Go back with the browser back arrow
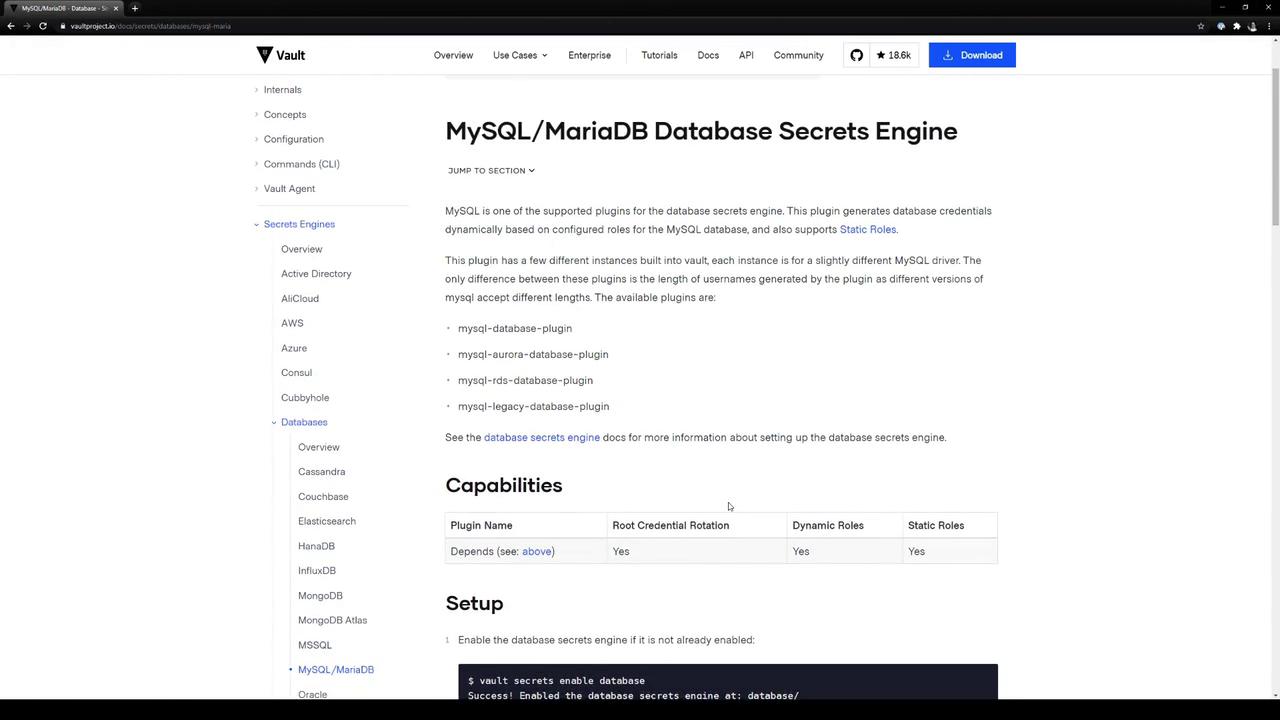Image resolution: width=1280 pixels, height=720 pixels. 11,26
